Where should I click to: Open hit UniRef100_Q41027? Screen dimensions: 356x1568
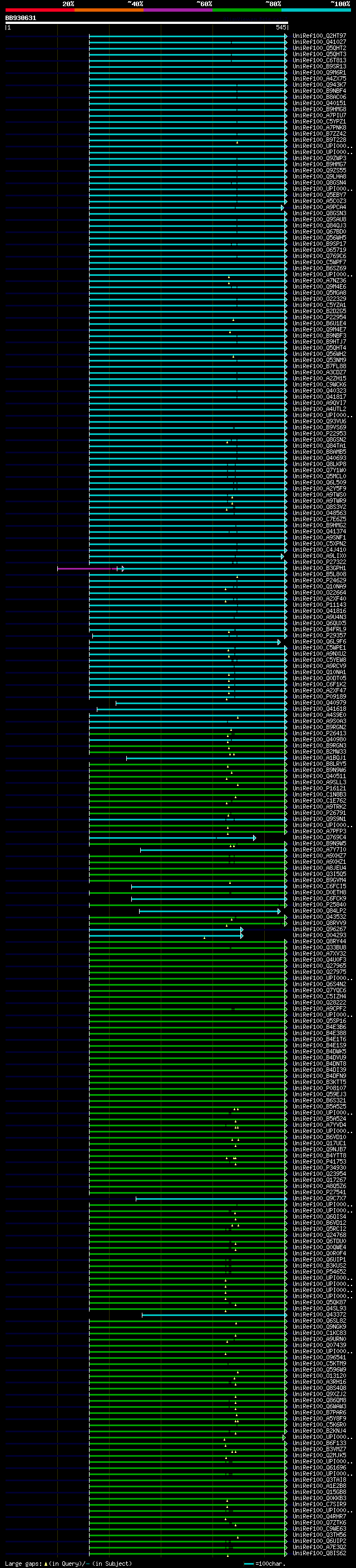[319, 42]
